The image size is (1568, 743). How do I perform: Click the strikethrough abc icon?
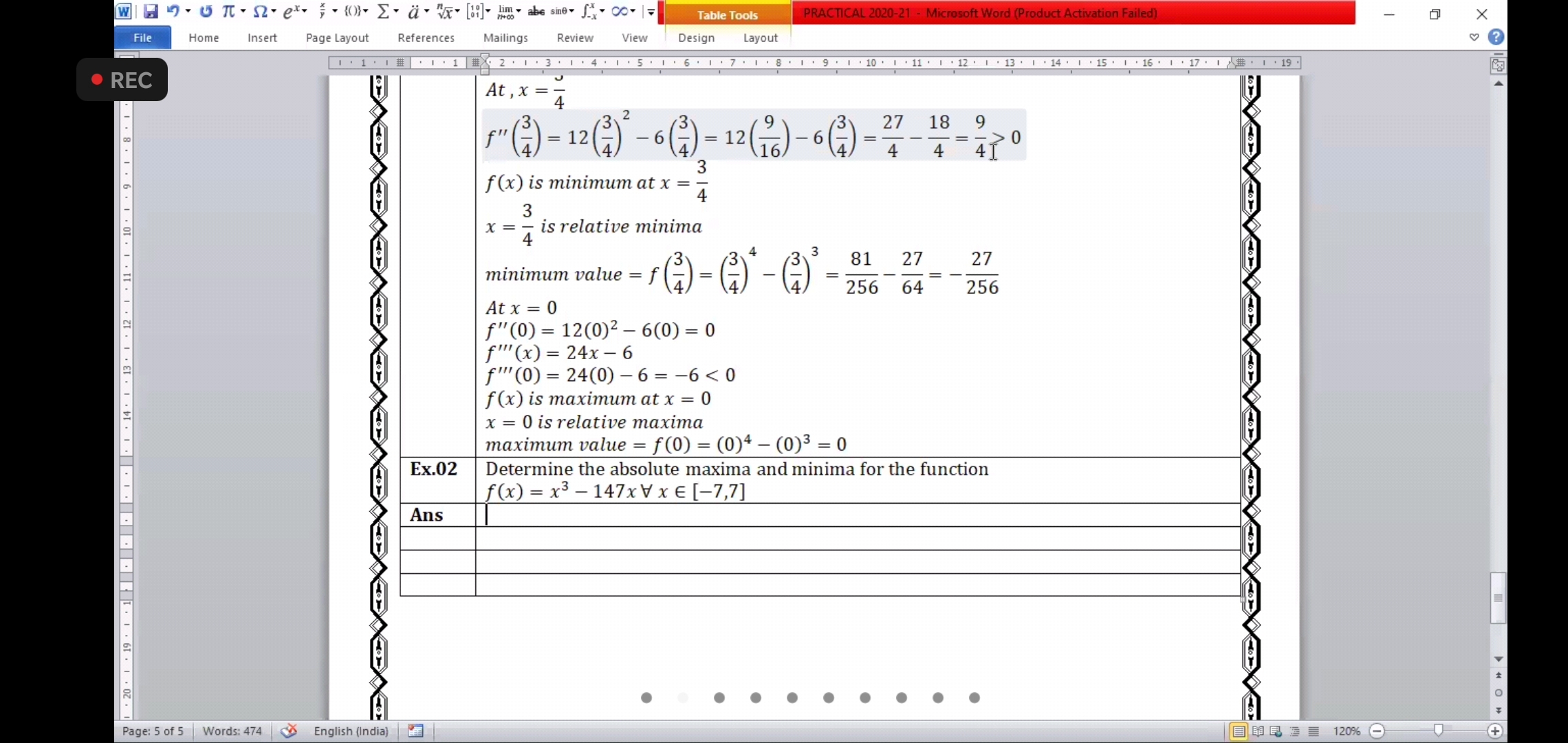pyautogui.click(x=536, y=12)
